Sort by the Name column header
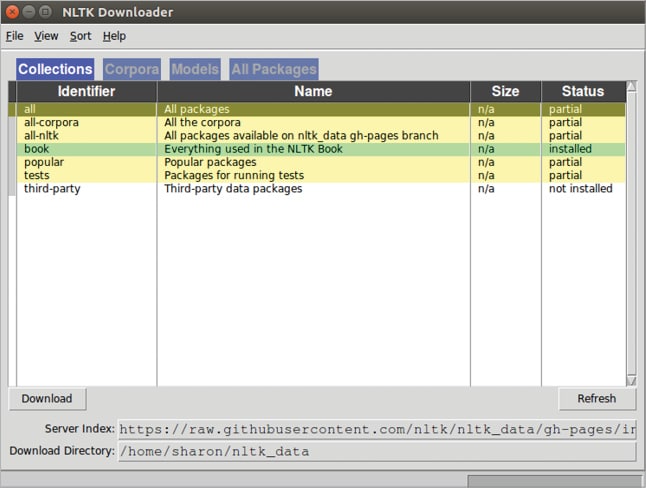 click(x=314, y=92)
